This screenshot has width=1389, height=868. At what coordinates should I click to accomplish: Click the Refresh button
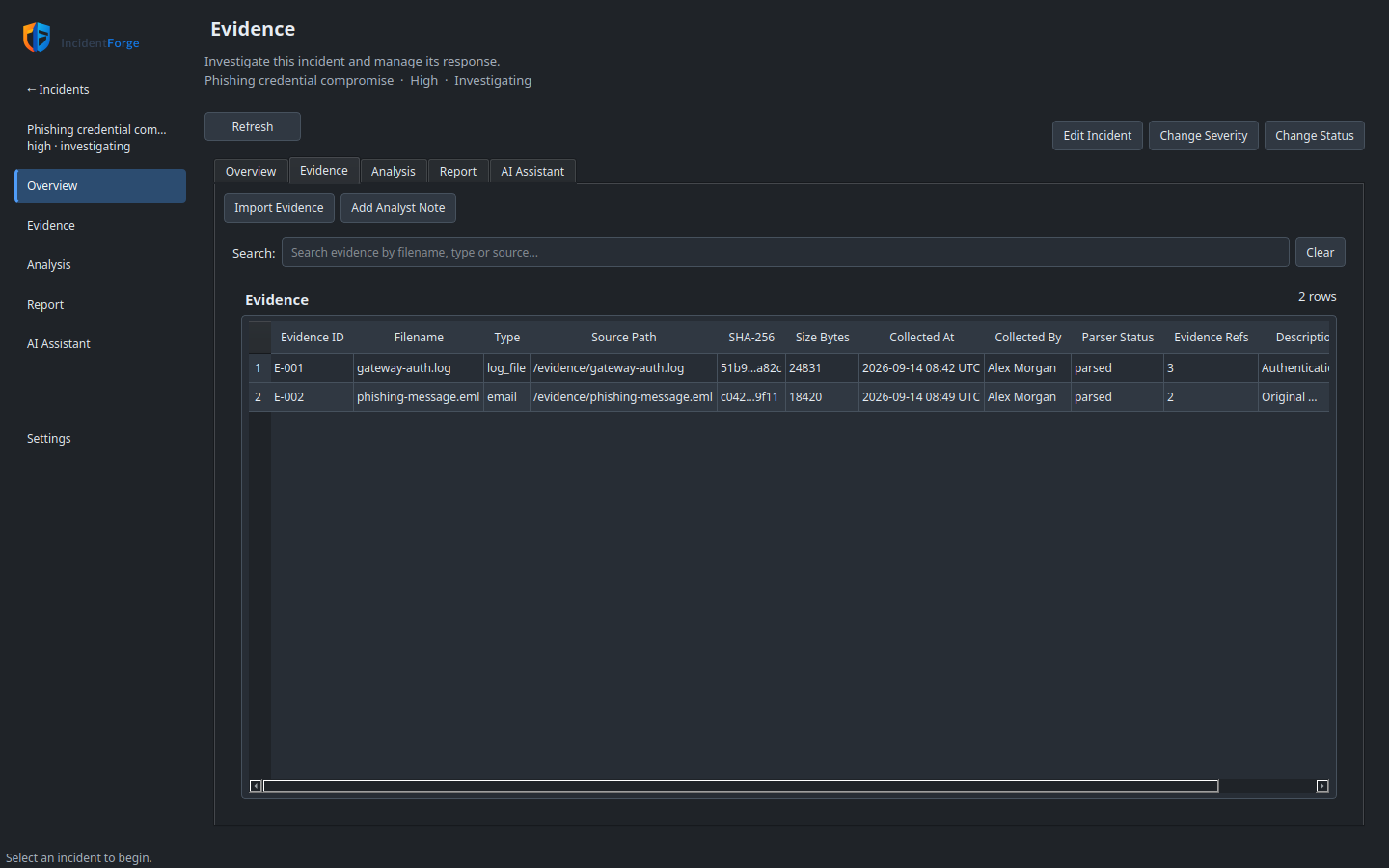pyautogui.click(x=253, y=126)
